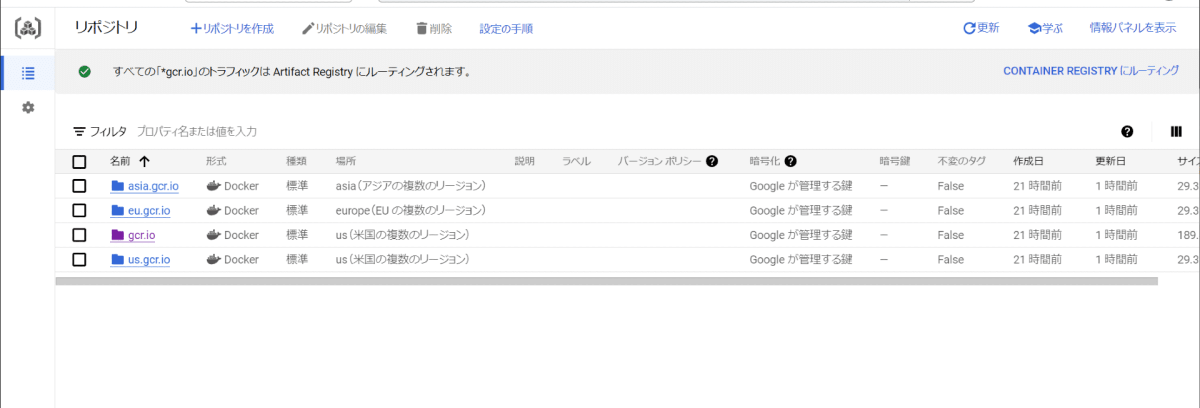1200x408 pixels.
Task: Open the help icon above the table
Action: point(1127,131)
